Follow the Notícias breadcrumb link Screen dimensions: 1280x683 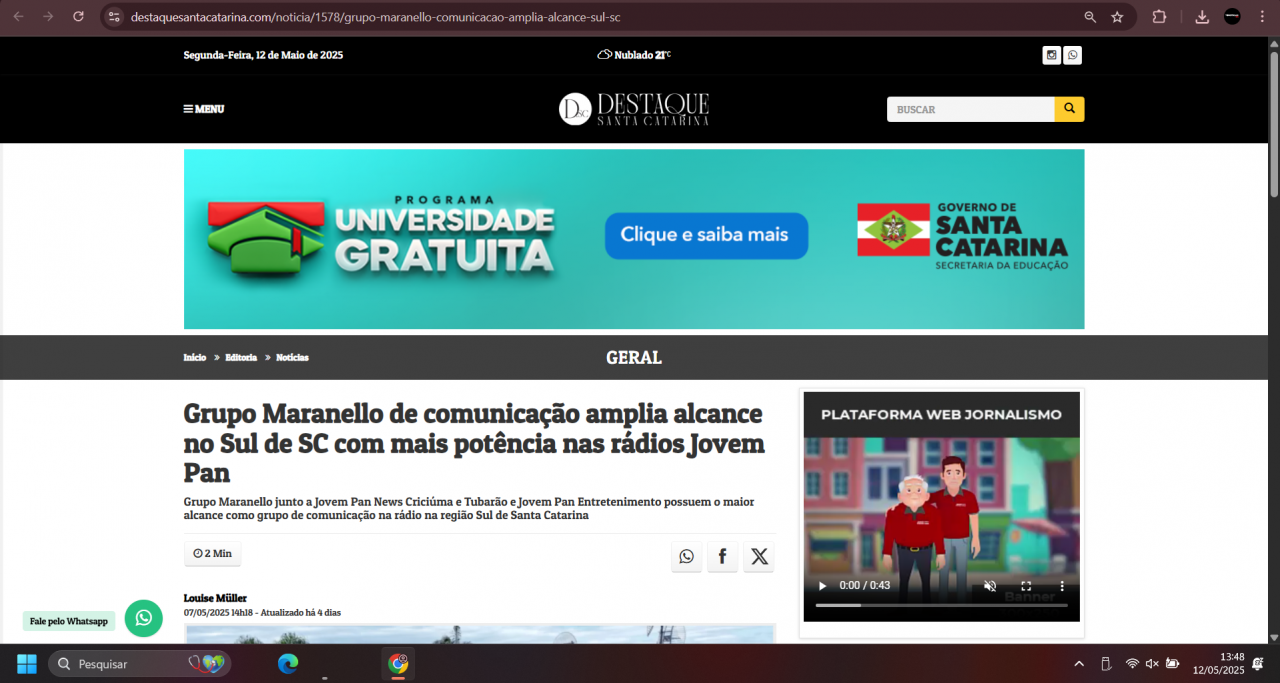(x=293, y=358)
